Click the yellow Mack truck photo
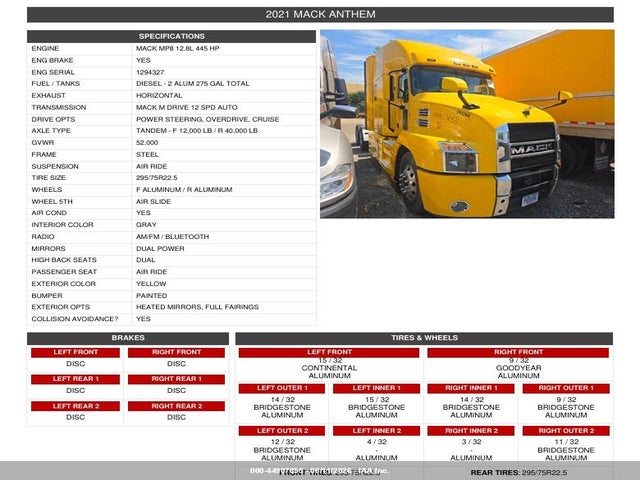This screenshot has width=640, height=480. (x=467, y=124)
